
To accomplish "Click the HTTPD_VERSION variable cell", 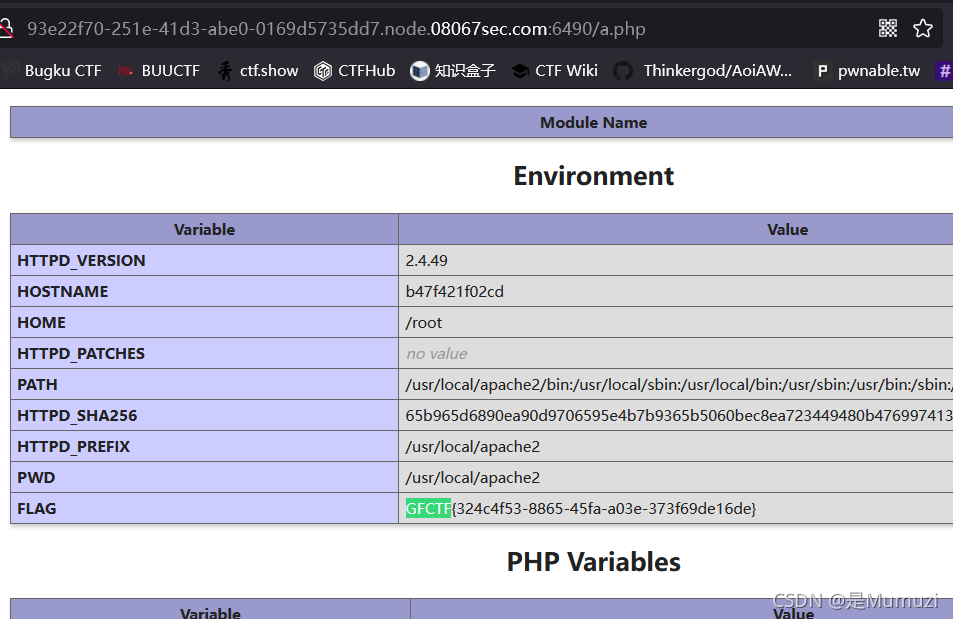I will click(x=204, y=260).
